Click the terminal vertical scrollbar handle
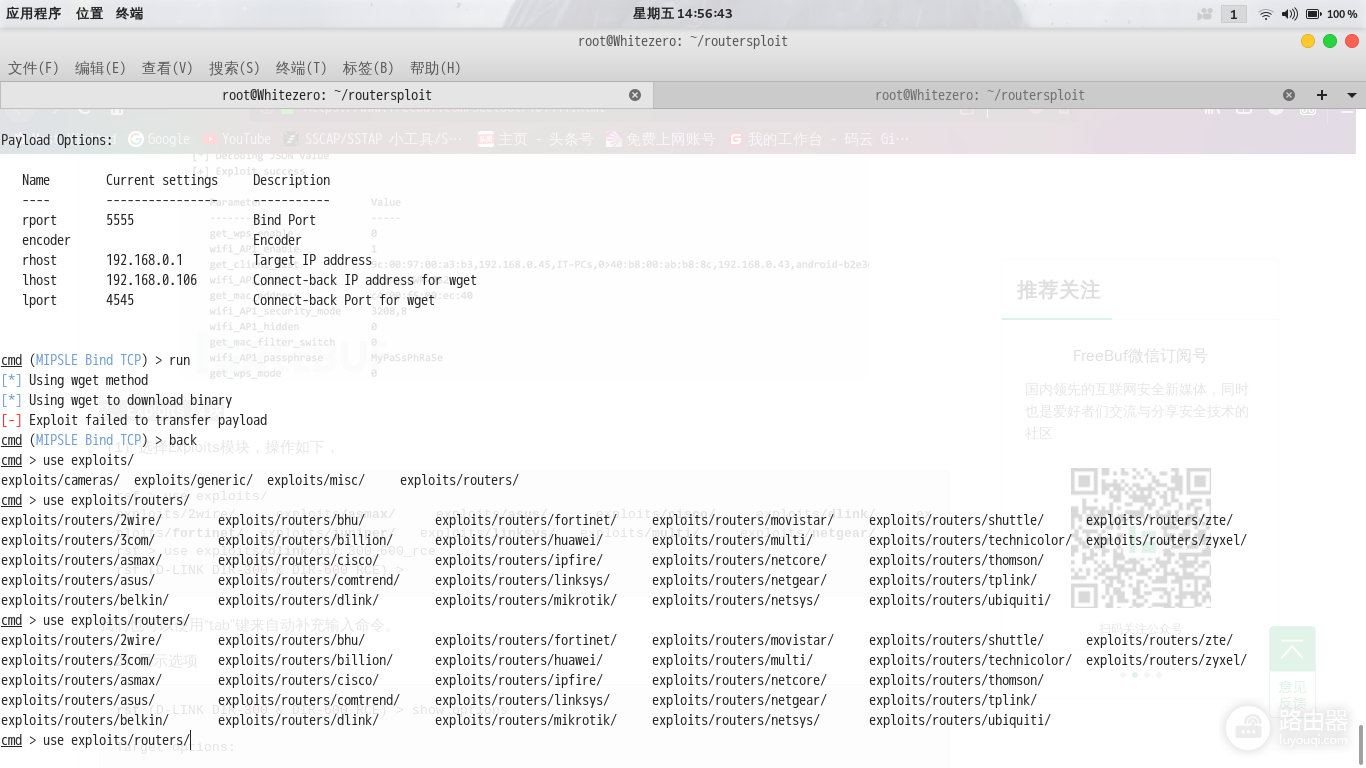The width and height of the screenshot is (1366, 768). (x=1360, y=743)
